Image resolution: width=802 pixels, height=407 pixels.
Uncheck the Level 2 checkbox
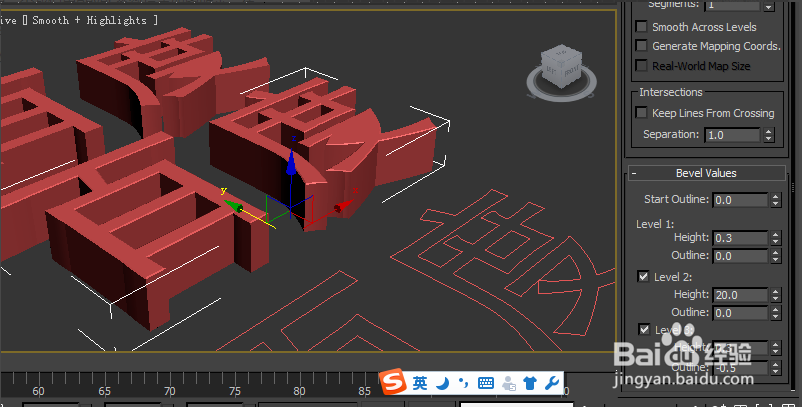tap(643, 277)
